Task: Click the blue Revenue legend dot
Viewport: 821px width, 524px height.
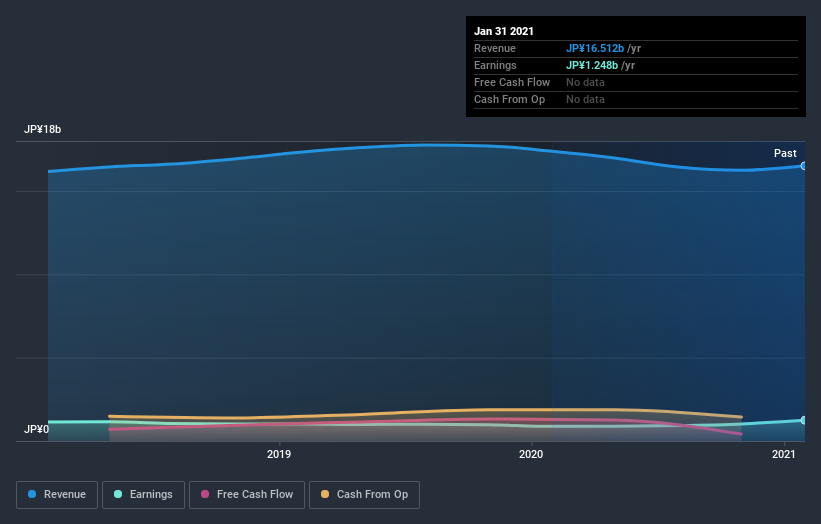Action: 32,494
